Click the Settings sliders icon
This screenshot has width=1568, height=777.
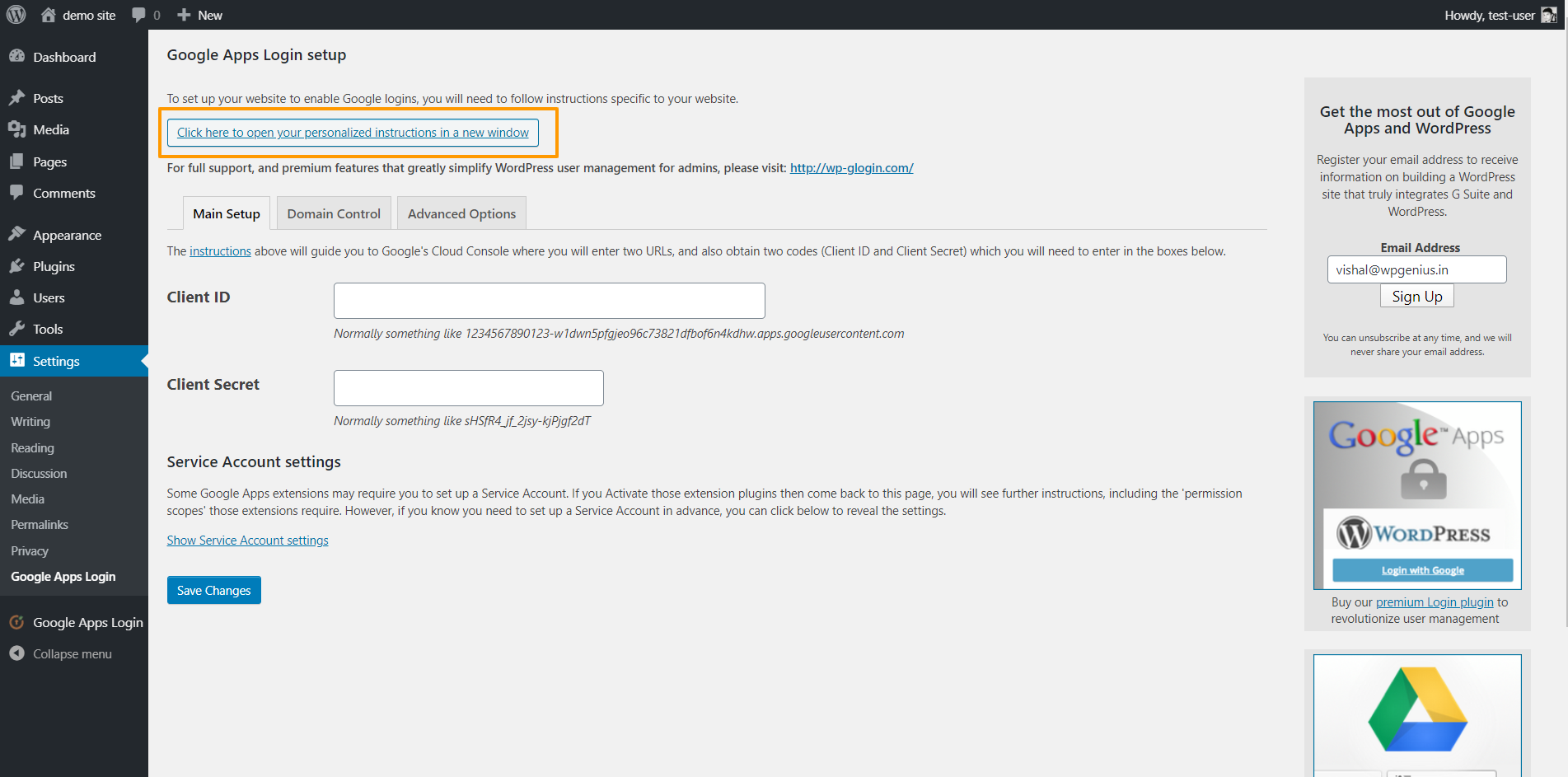(17, 360)
